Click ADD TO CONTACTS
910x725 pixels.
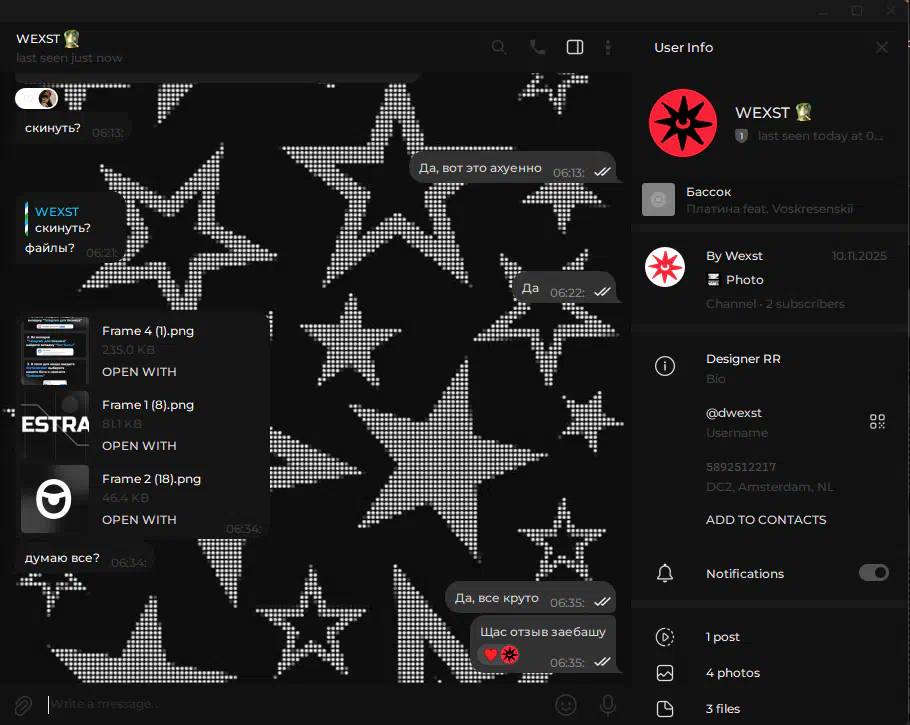[766, 520]
